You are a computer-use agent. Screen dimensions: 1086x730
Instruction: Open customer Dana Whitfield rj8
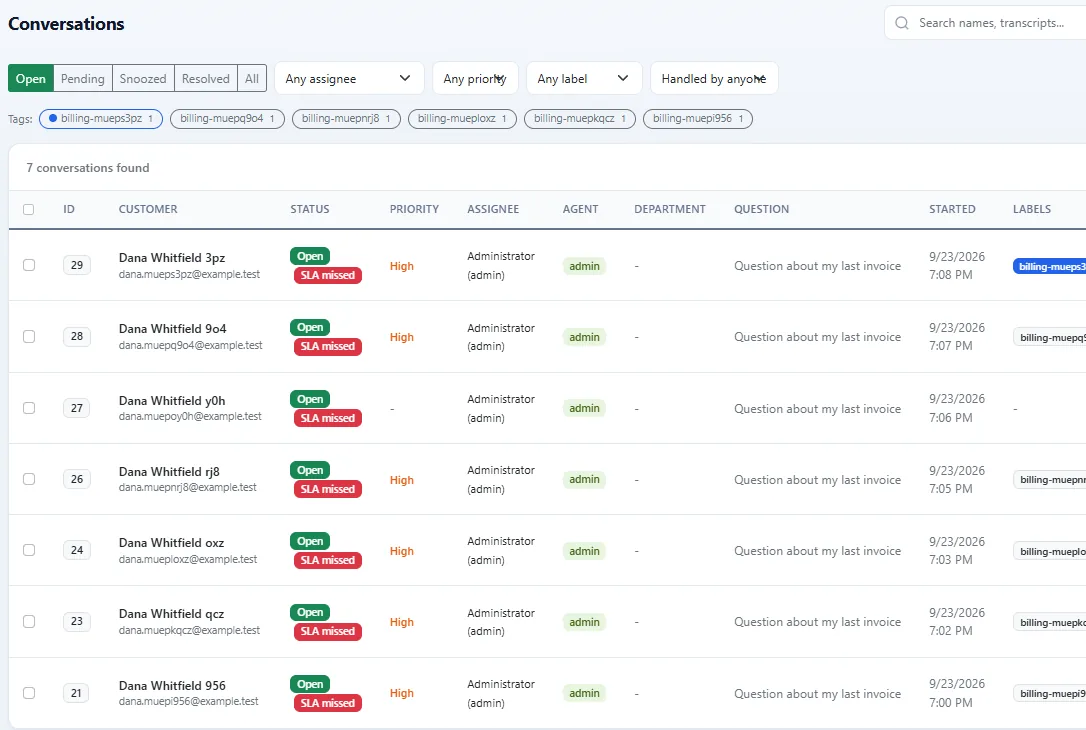169,472
